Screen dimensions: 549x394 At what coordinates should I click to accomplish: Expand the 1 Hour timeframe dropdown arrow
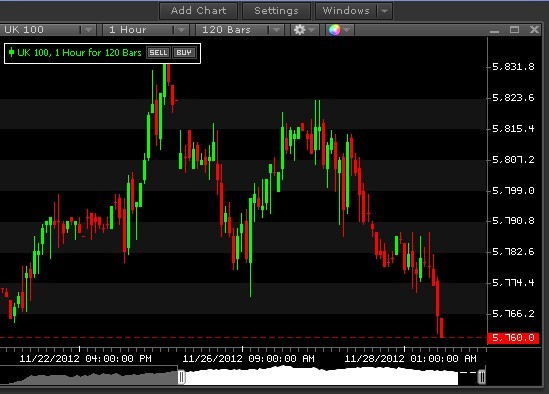181,30
